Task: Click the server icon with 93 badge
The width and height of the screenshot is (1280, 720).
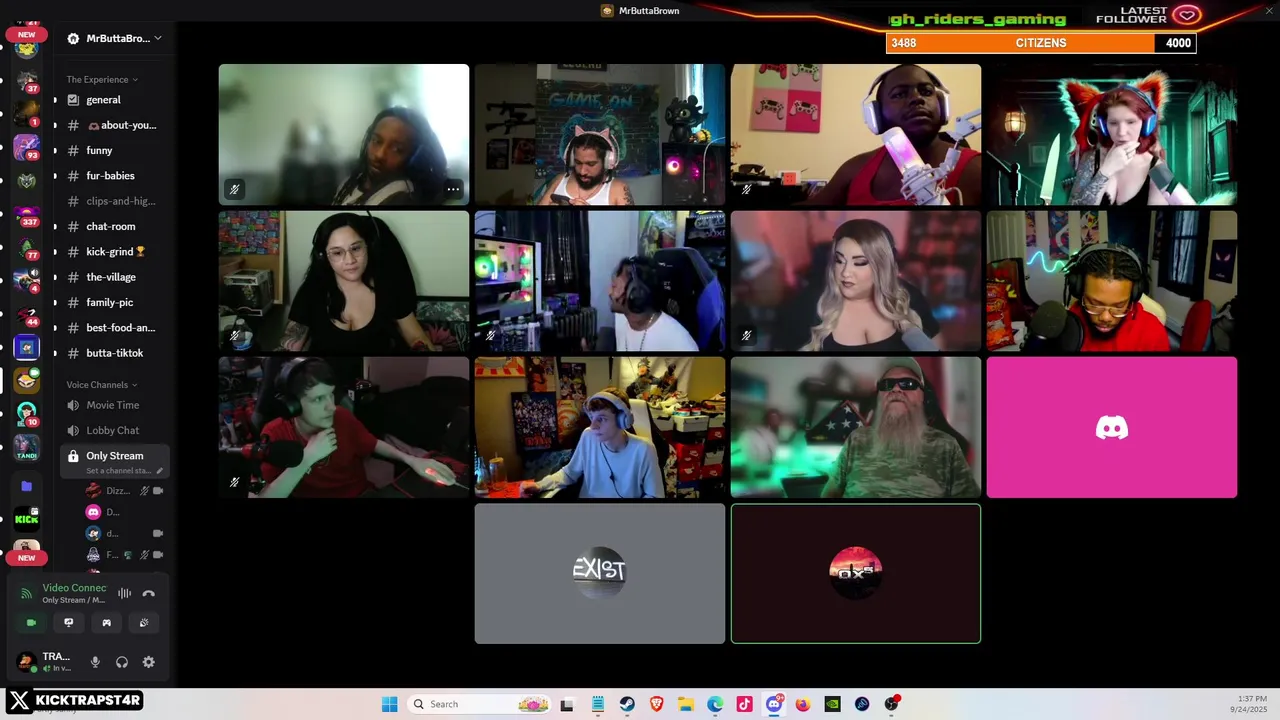Action: pos(27,148)
